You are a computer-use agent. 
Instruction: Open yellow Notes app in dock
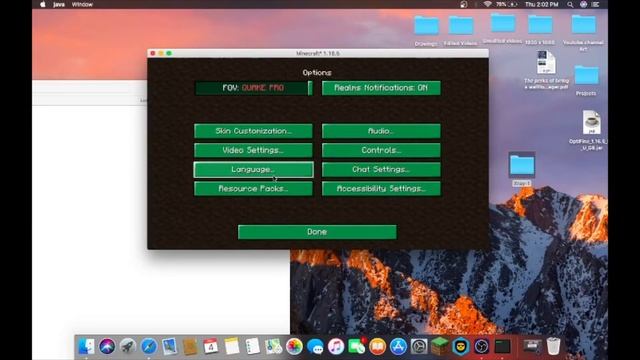(x=232, y=347)
